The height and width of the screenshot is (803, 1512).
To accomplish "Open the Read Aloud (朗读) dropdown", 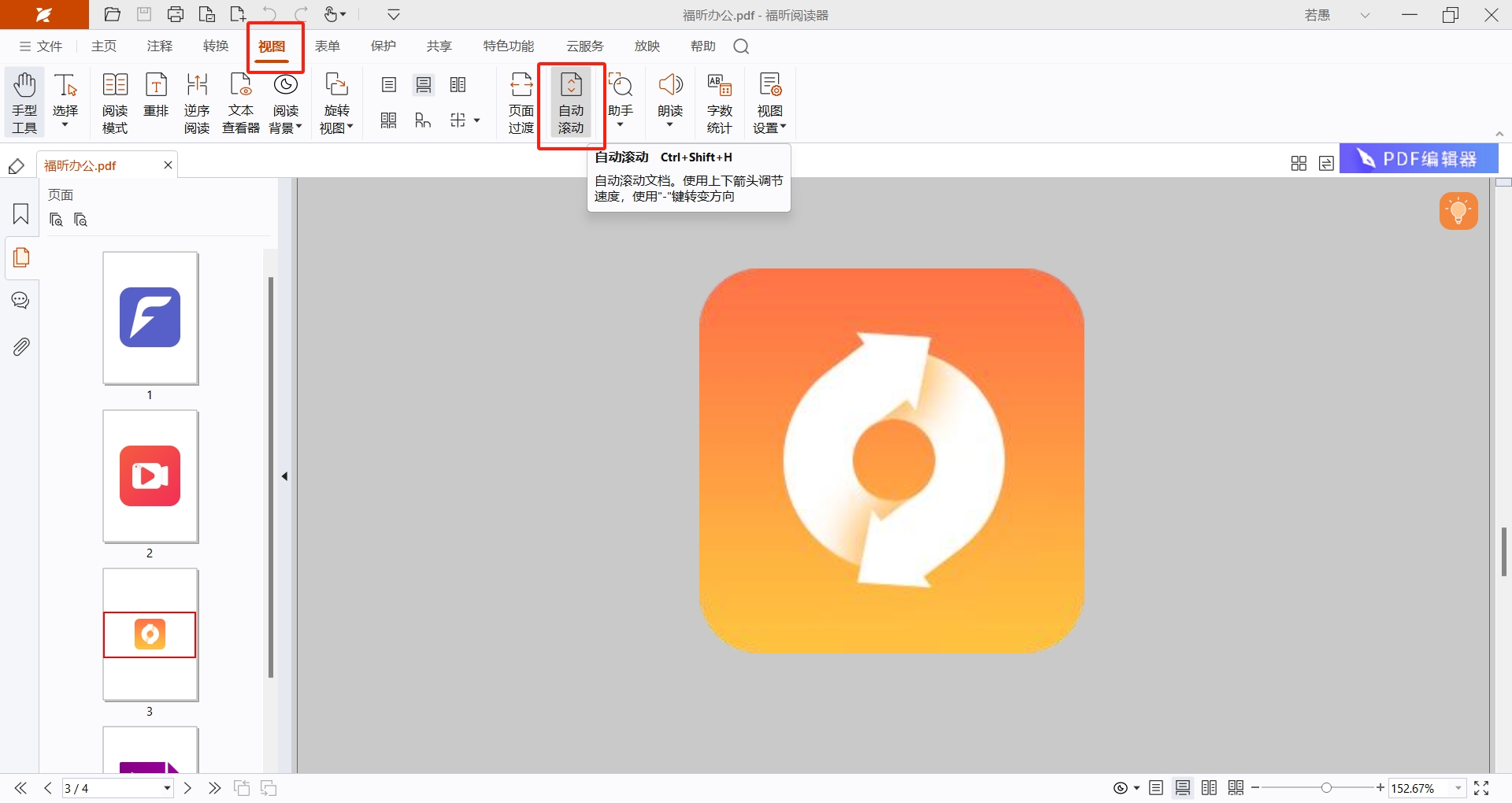I will click(x=670, y=125).
